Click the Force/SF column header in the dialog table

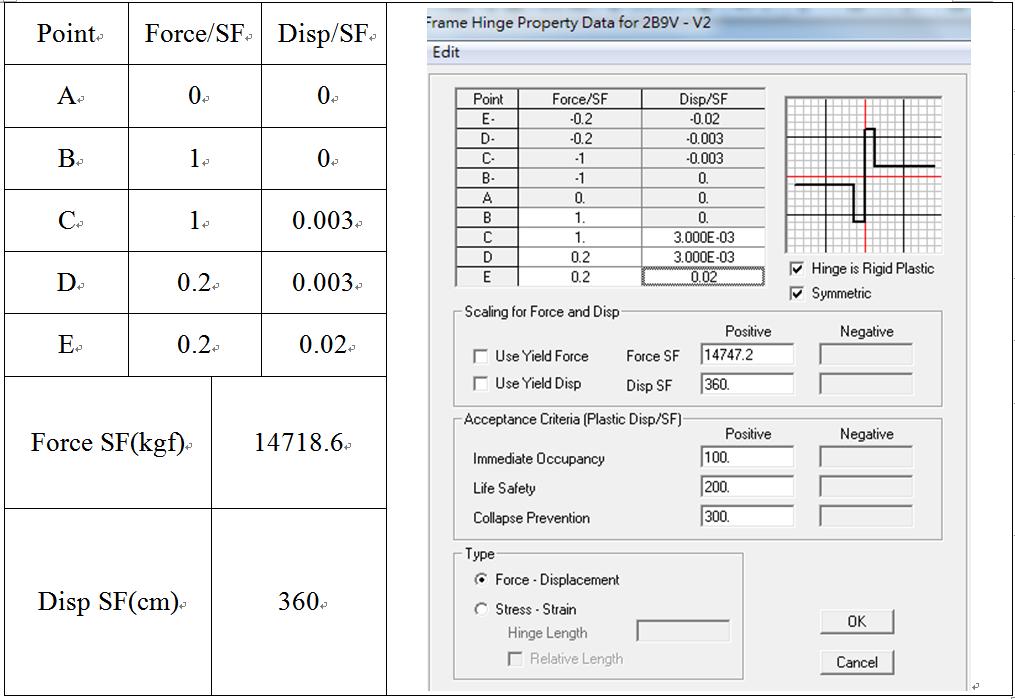click(580, 99)
